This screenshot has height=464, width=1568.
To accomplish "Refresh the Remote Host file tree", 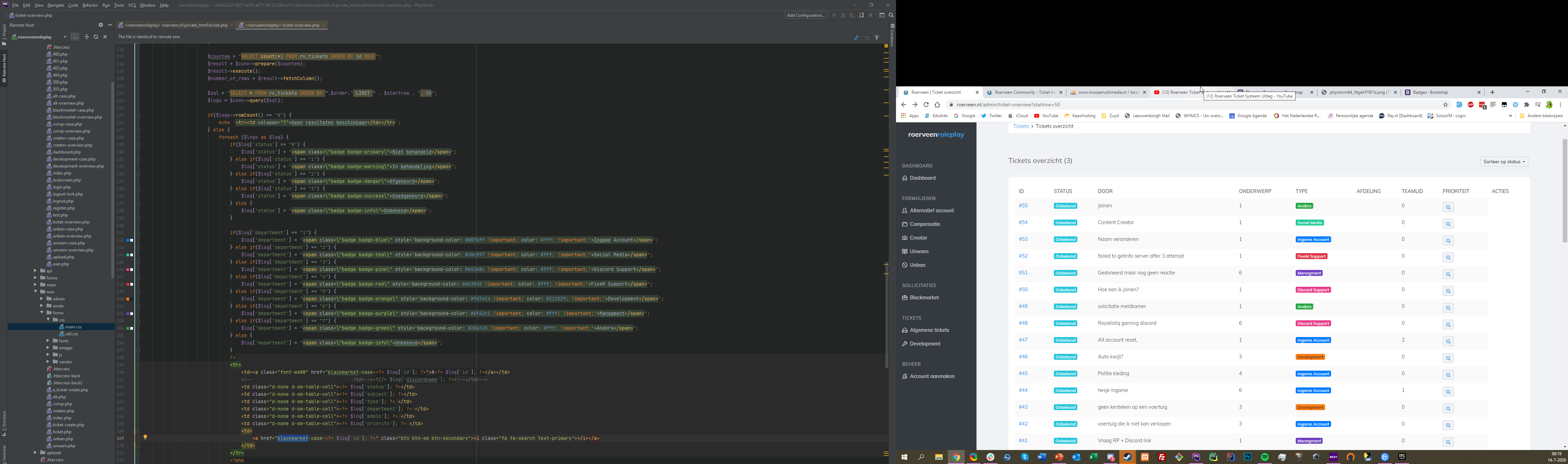I will tap(96, 37).
